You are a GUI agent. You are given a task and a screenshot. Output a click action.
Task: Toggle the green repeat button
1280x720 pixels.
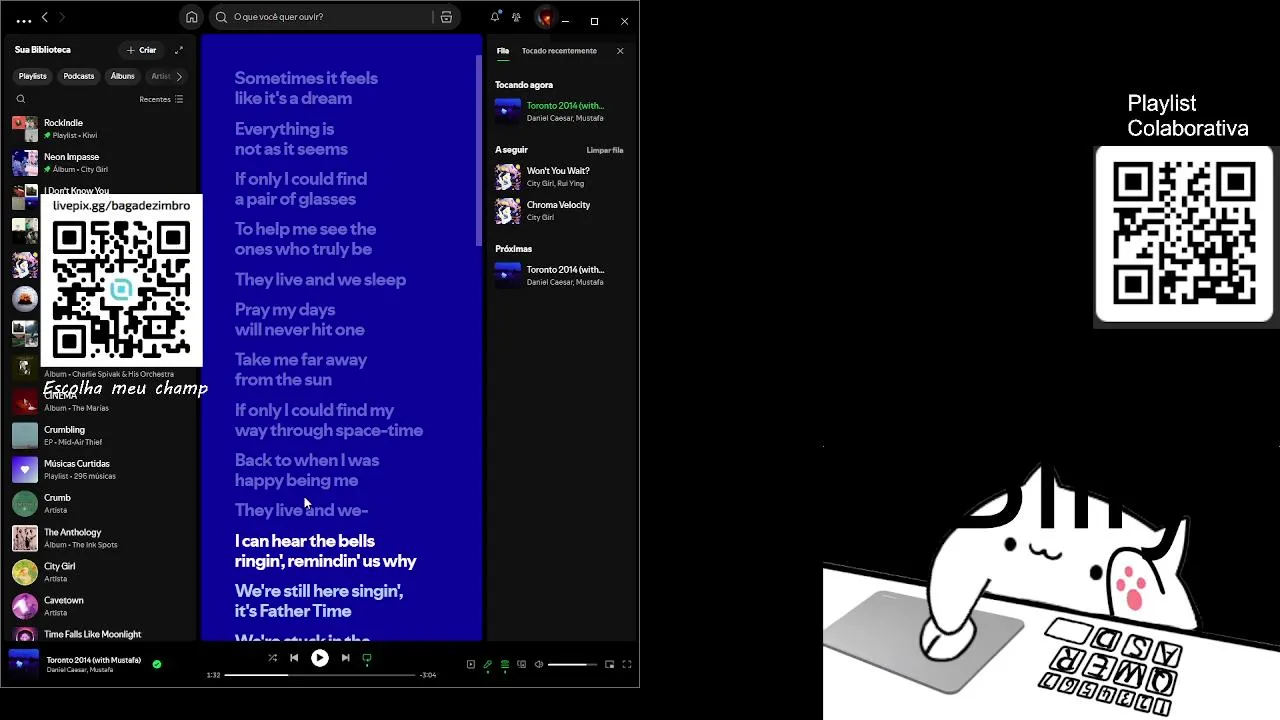coord(367,658)
